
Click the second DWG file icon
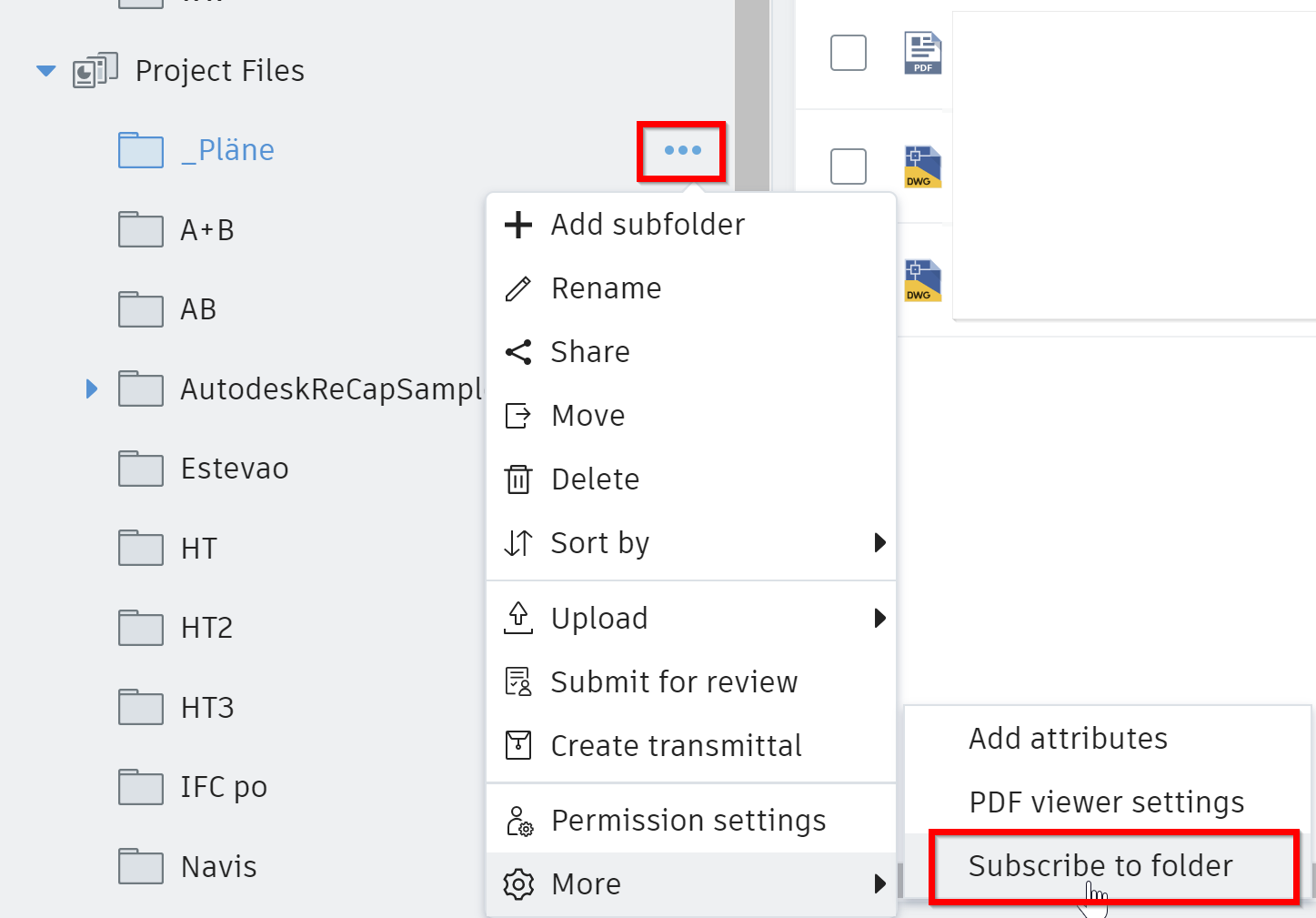pos(922,280)
